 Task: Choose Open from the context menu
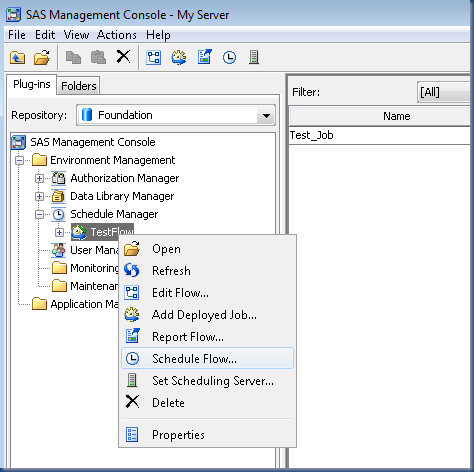[207, 249]
